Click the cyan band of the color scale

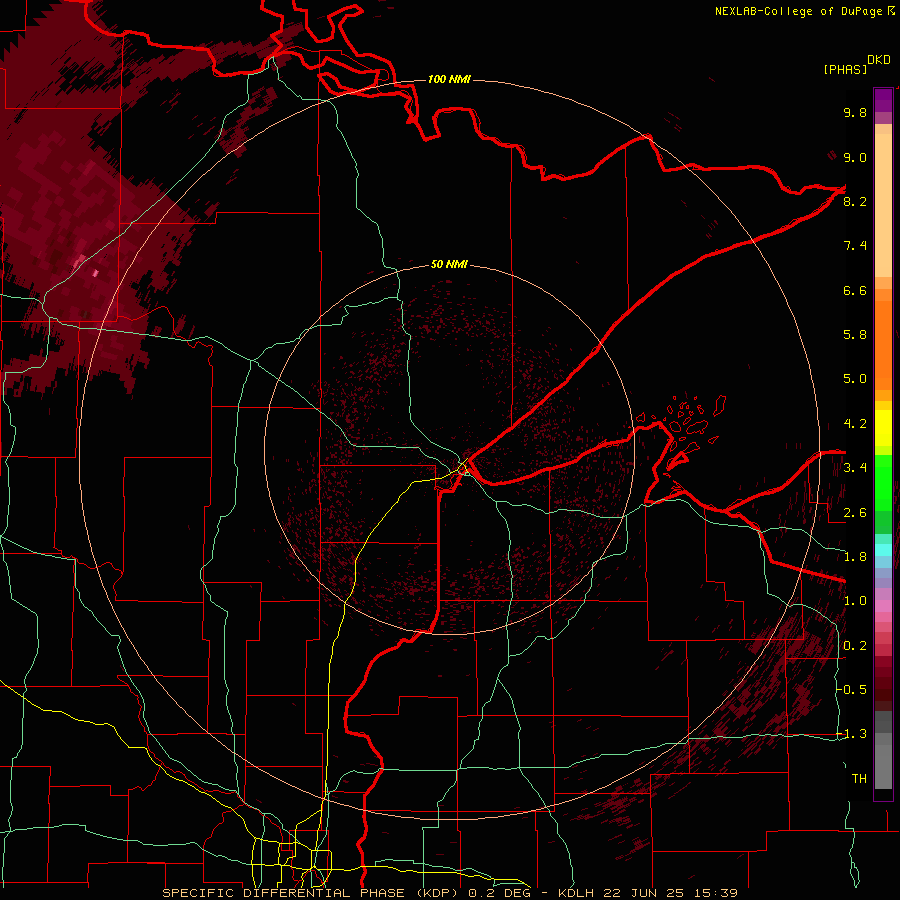tap(883, 550)
